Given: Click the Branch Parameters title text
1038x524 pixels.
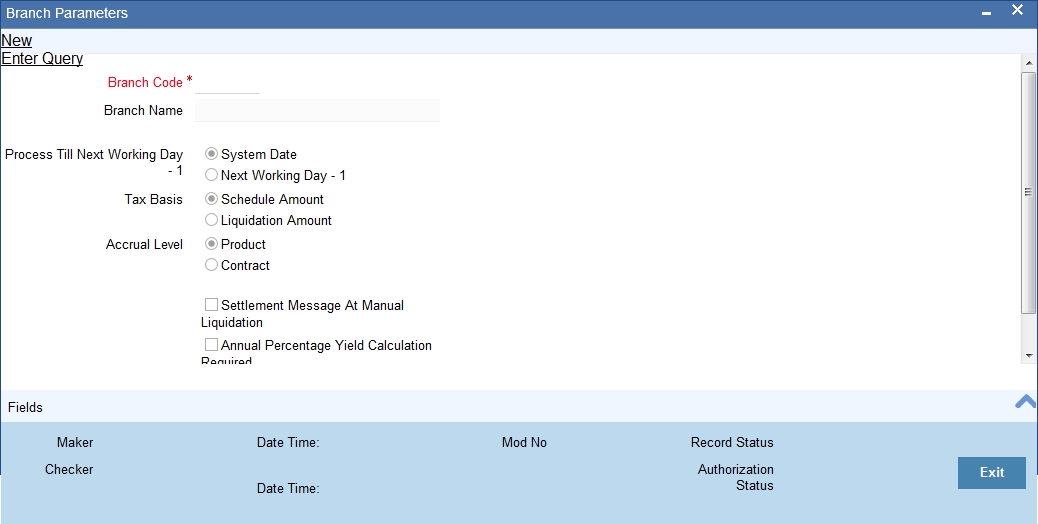Looking at the screenshot, I should [x=67, y=13].
